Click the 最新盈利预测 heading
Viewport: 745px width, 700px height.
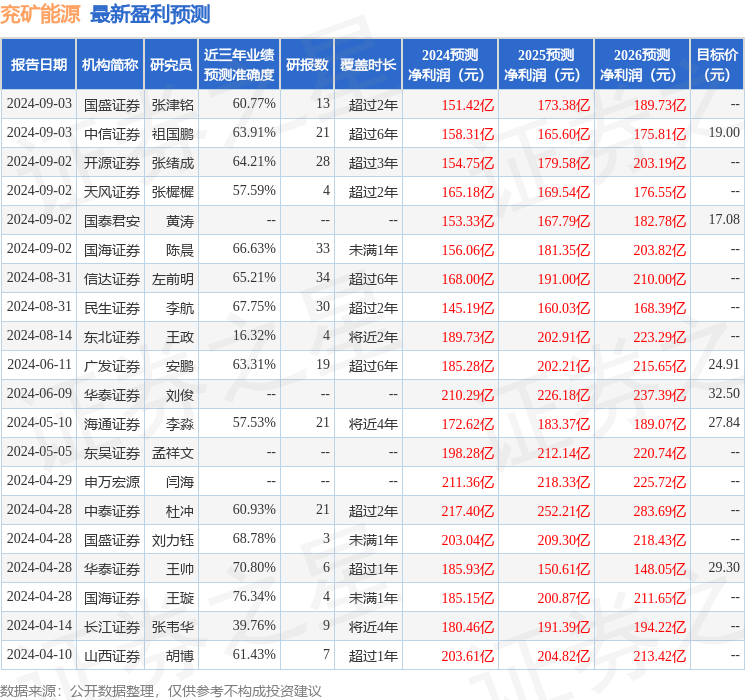[x=150, y=14]
